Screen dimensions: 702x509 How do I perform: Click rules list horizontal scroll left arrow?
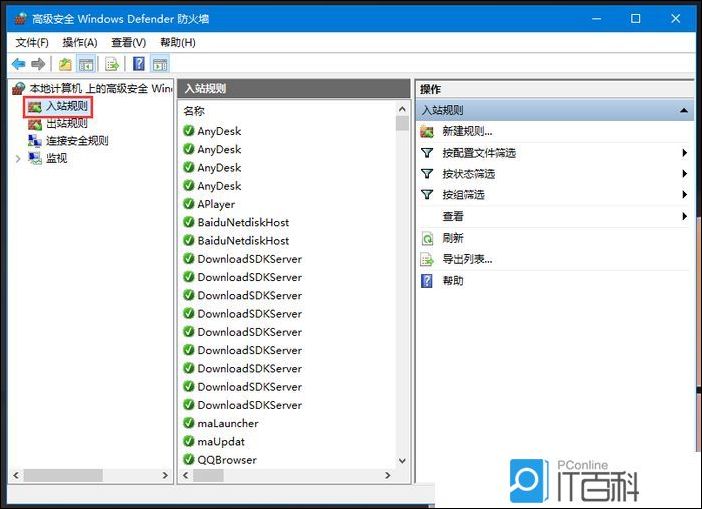click(186, 475)
